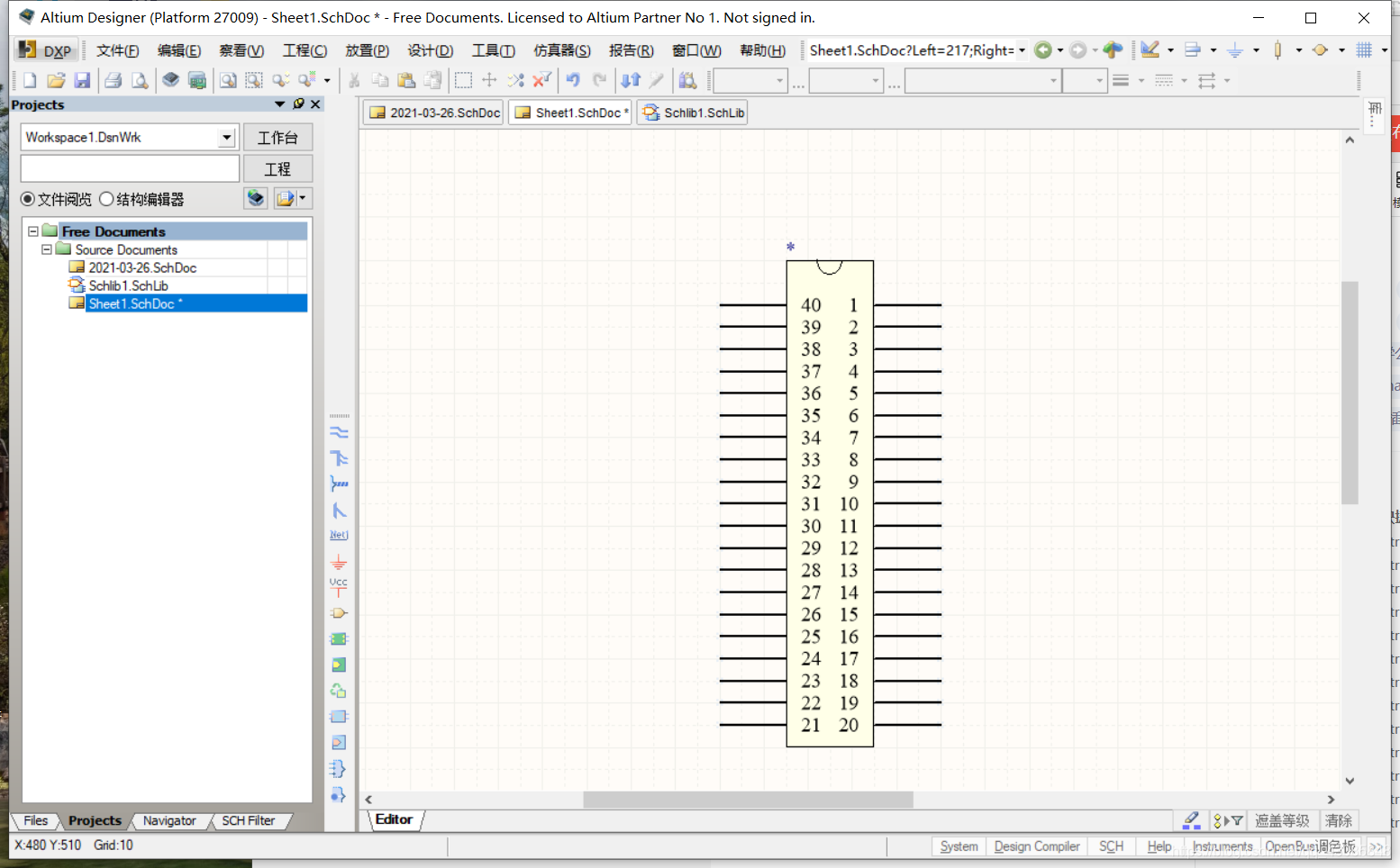Open the 放置(P) menu
This screenshot has height=868, width=1400.
click(x=367, y=50)
